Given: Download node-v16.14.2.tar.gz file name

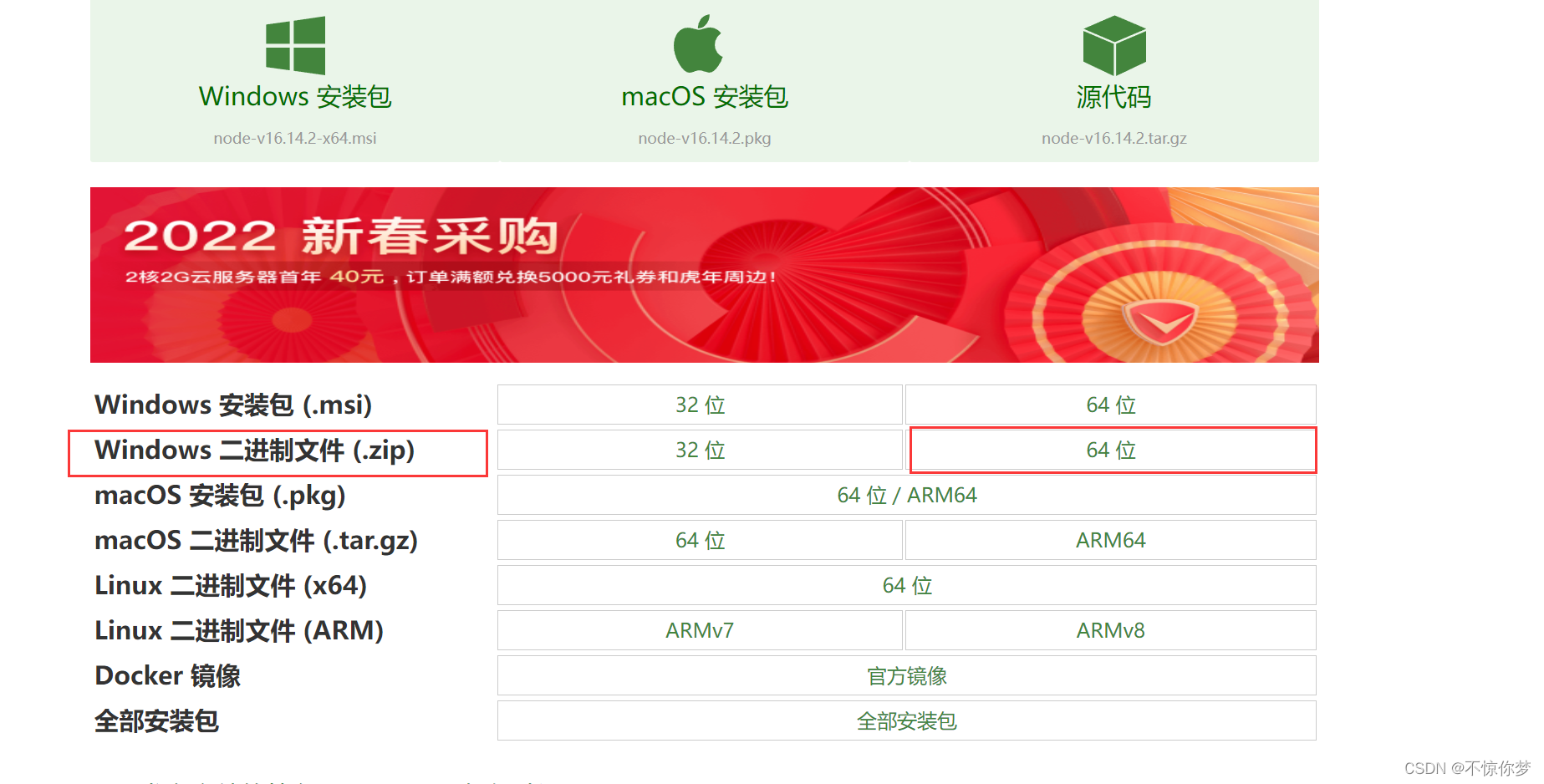Looking at the screenshot, I should (x=1114, y=138).
